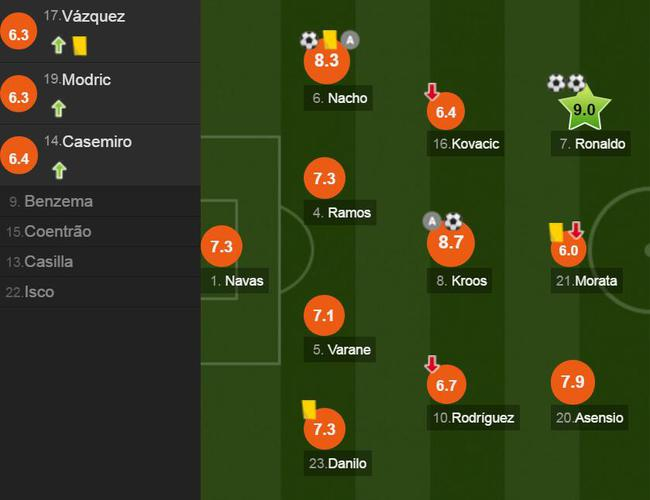Select Navas's 7.3 goalkeeper rating circle
This screenshot has height=500, width=650.
pyautogui.click(x=221, y=246)
